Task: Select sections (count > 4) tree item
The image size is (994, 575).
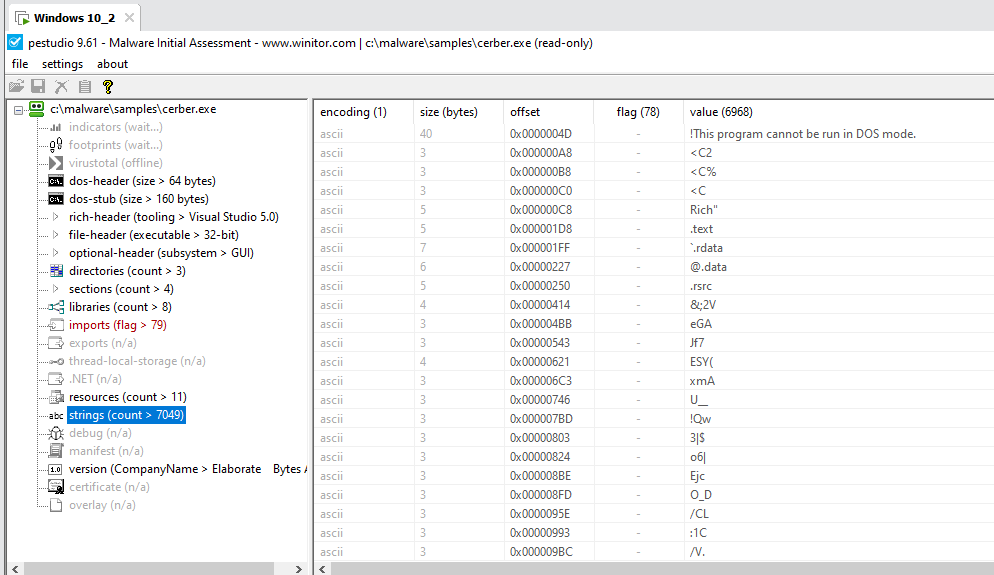Action: pyautogui.click(x=121, y=289)
